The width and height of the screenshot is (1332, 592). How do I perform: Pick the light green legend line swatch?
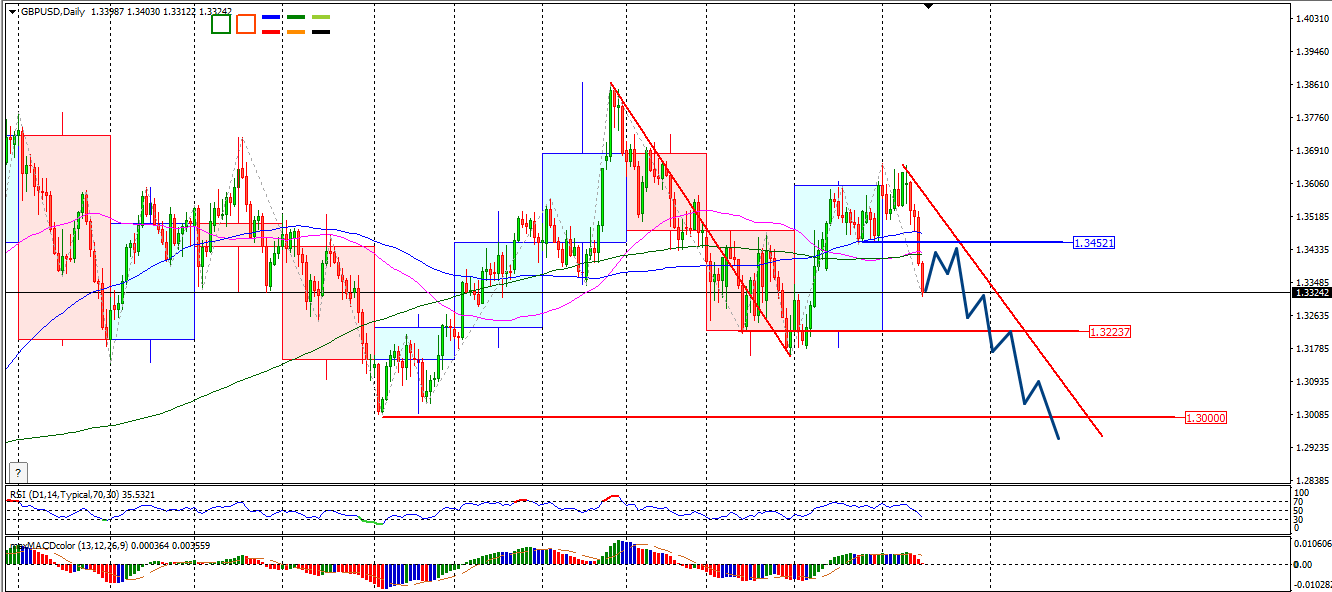click(x=320, y=18)
